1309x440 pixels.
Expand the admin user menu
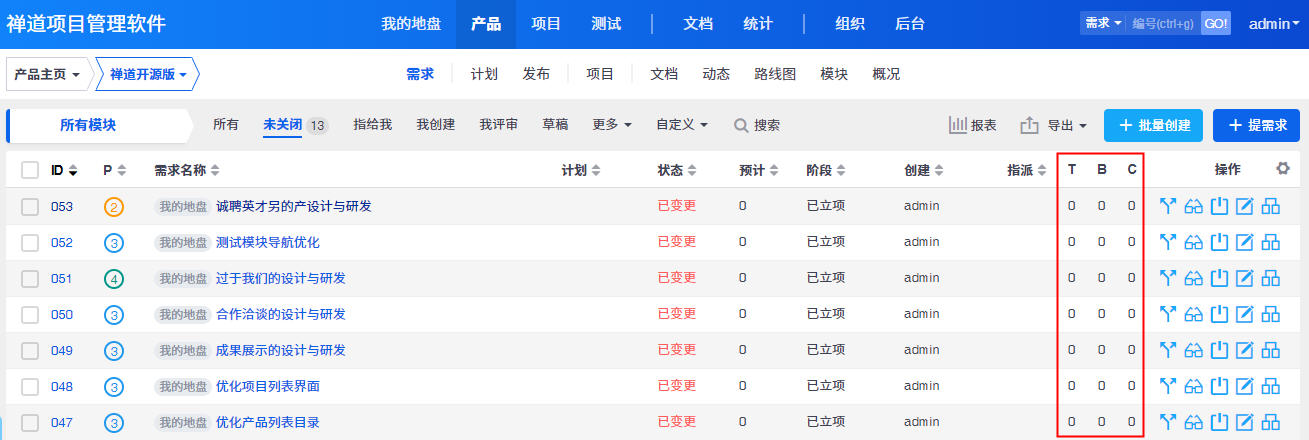tap(1273, 24)
